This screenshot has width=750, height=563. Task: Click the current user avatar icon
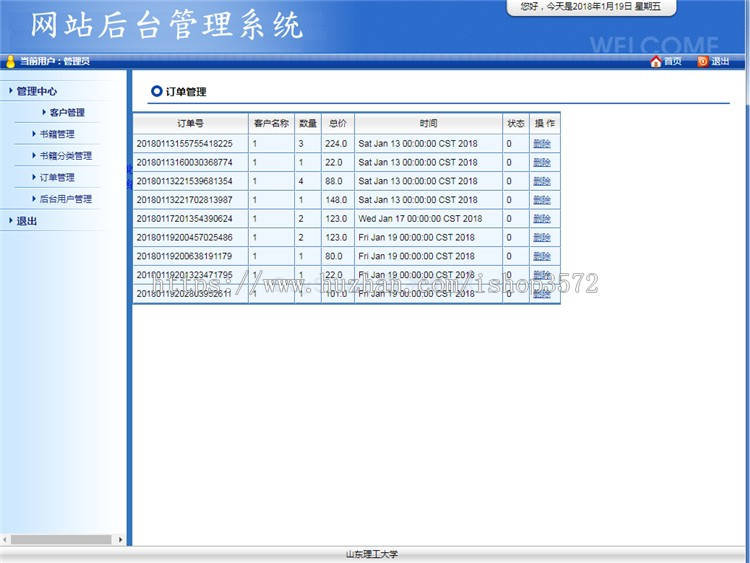(x=11, y=61)
